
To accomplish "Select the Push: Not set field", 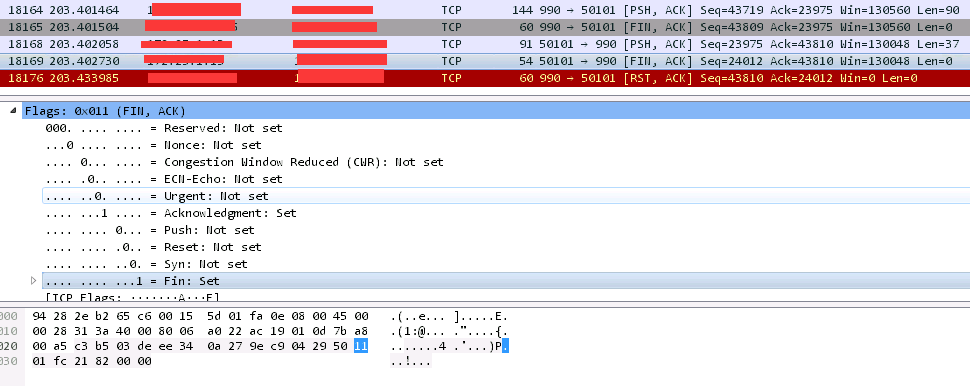I will pos(150,229).
